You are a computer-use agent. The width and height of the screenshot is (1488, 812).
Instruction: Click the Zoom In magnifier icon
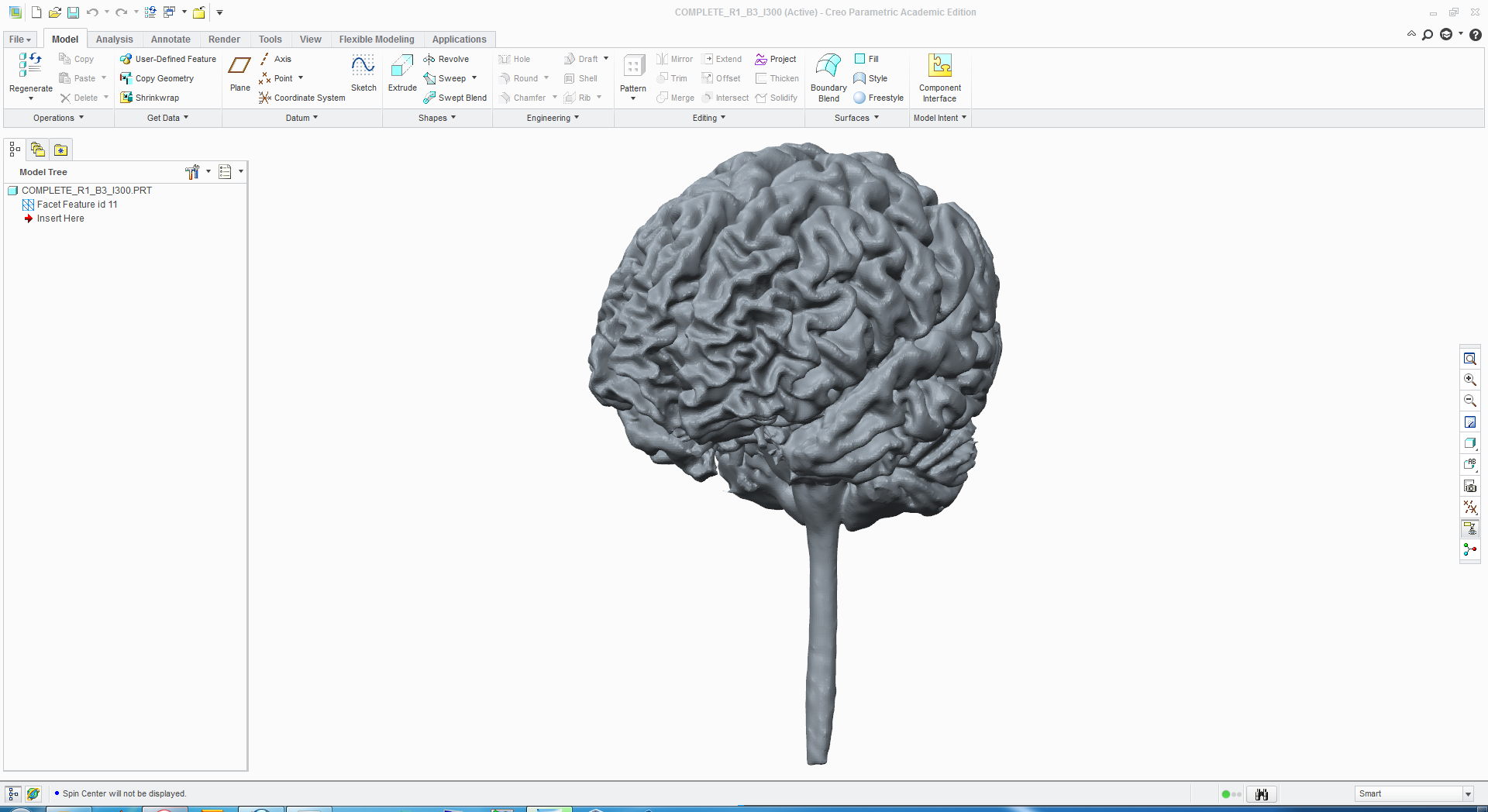pos(1469,380)
